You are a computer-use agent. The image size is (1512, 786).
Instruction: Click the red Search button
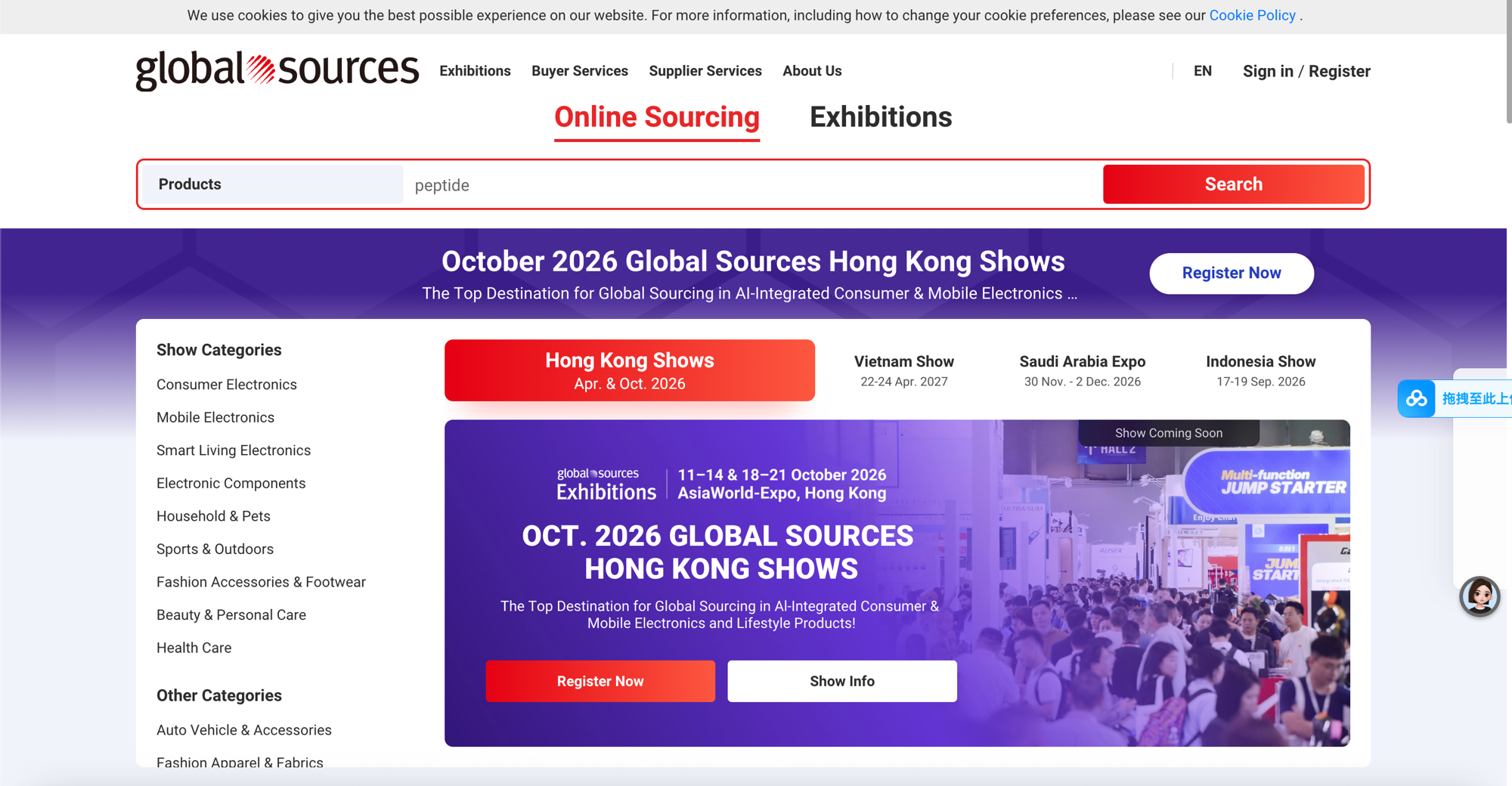point(1233,184)
